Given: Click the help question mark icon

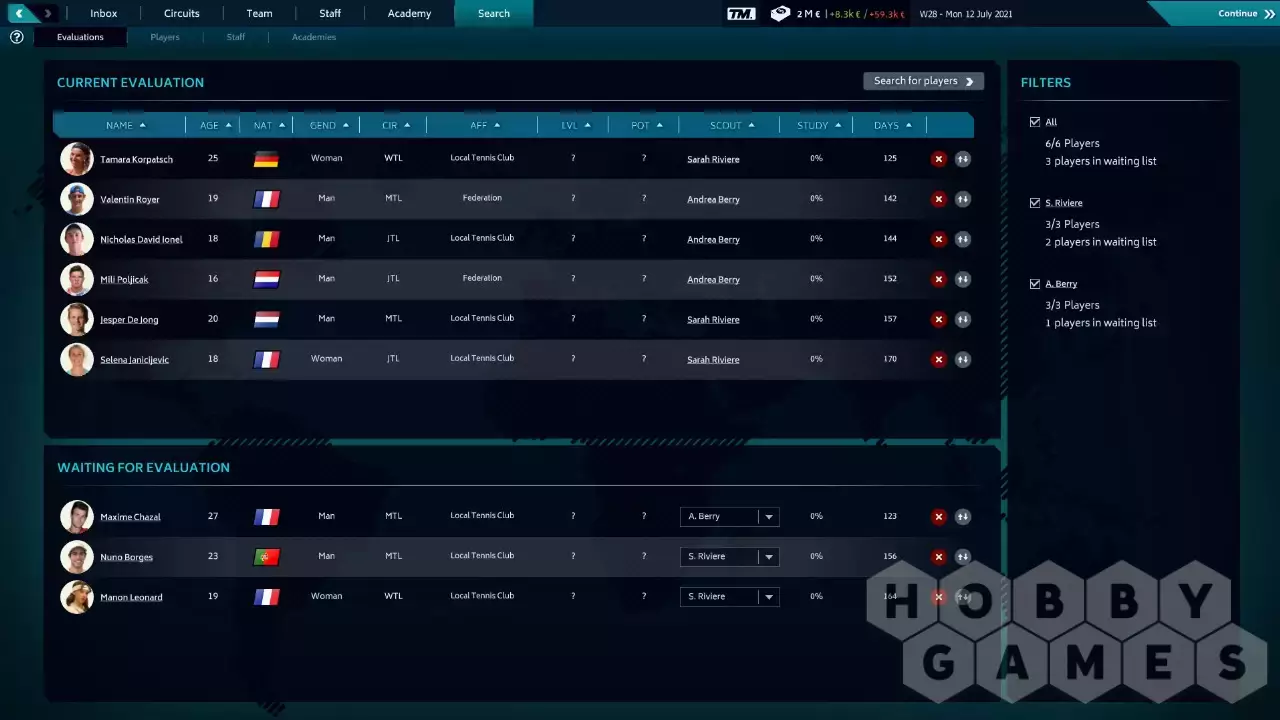Looking at the screenshot, I should point(16,37).
